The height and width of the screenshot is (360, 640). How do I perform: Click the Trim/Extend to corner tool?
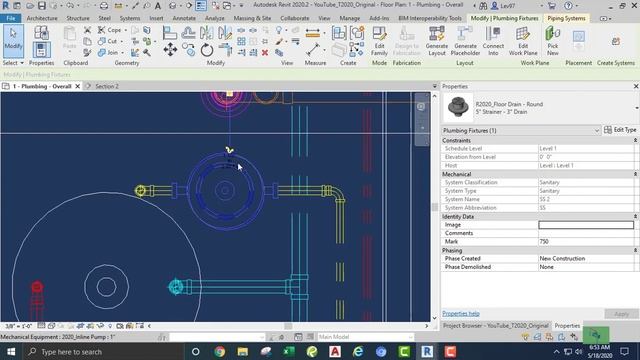click(225, 50)
